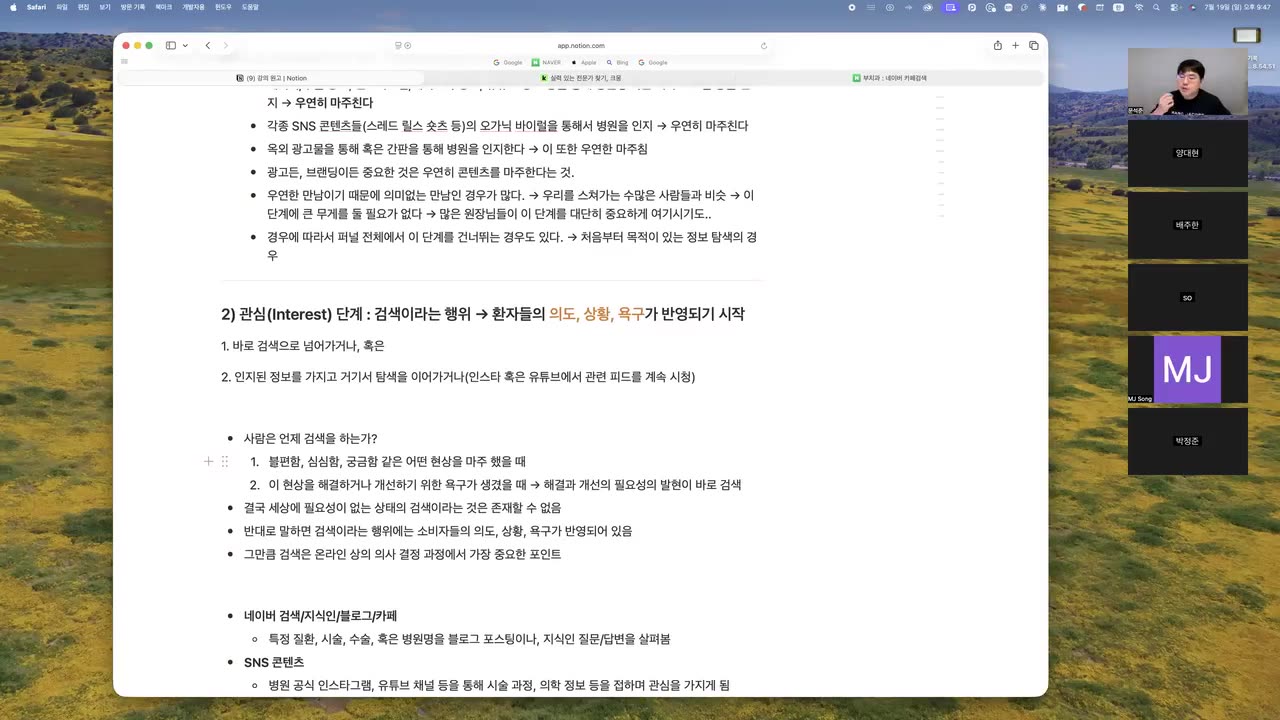Open the Safari menu in the menu bar
1280x720 pixels.
point(36,7)
